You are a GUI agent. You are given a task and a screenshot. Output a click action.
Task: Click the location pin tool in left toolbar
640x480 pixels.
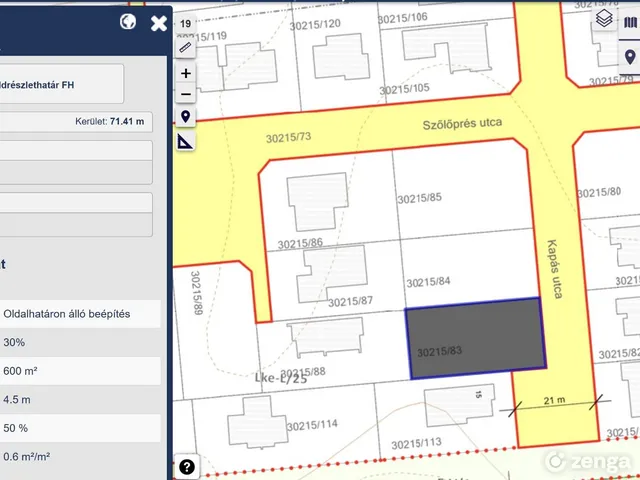point(185,118)
